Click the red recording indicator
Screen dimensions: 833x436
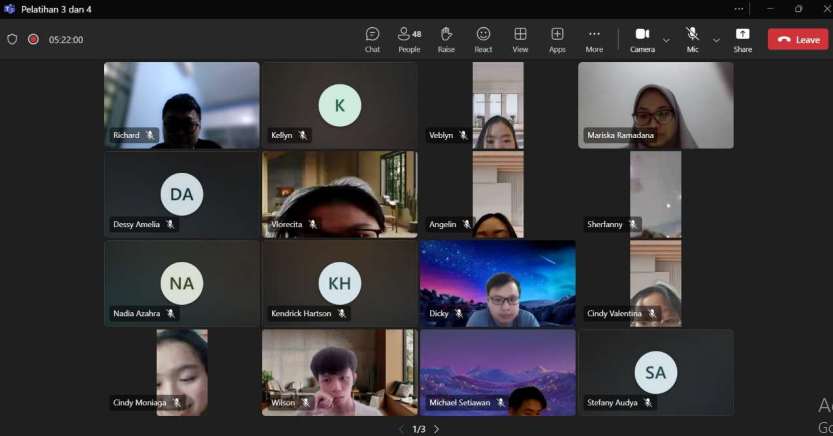[33, 40]
